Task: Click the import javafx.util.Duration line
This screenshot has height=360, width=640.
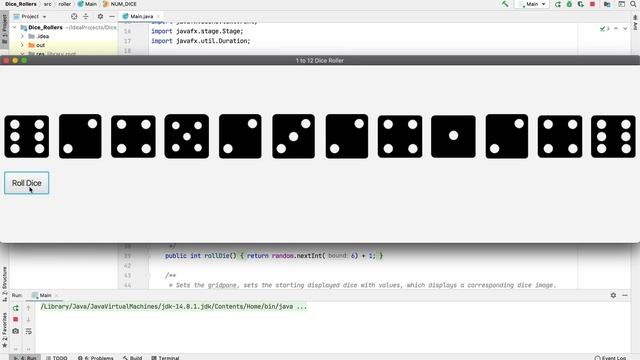Action: 200,41
